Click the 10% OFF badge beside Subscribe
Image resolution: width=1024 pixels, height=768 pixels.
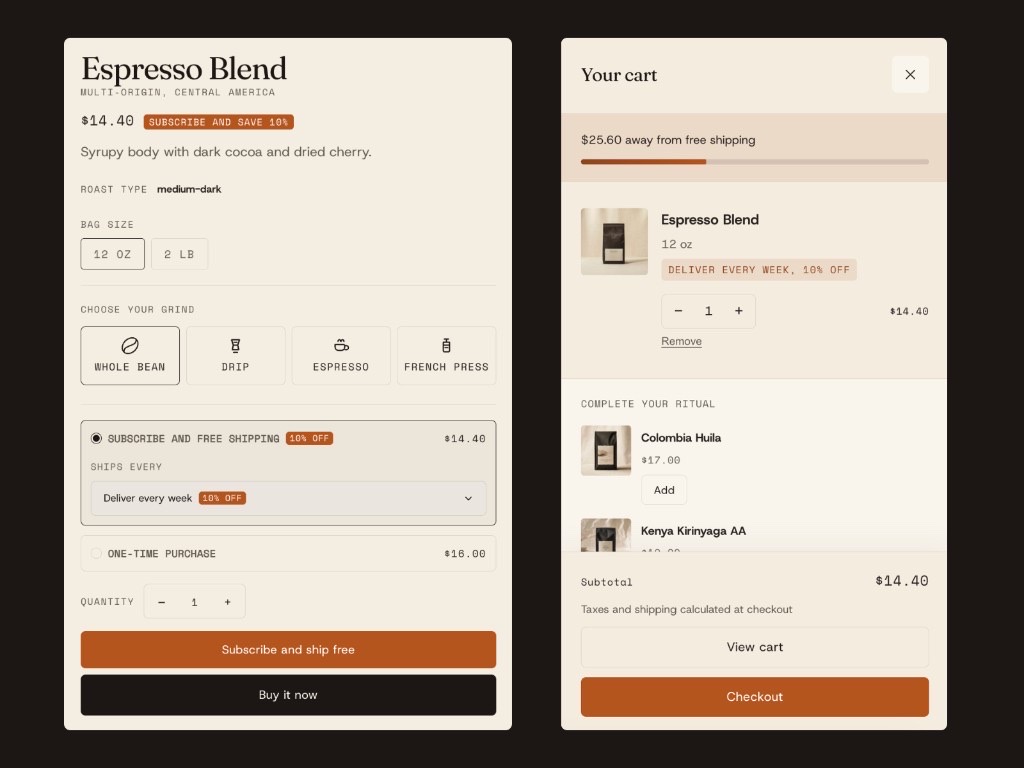pos(310,438)
